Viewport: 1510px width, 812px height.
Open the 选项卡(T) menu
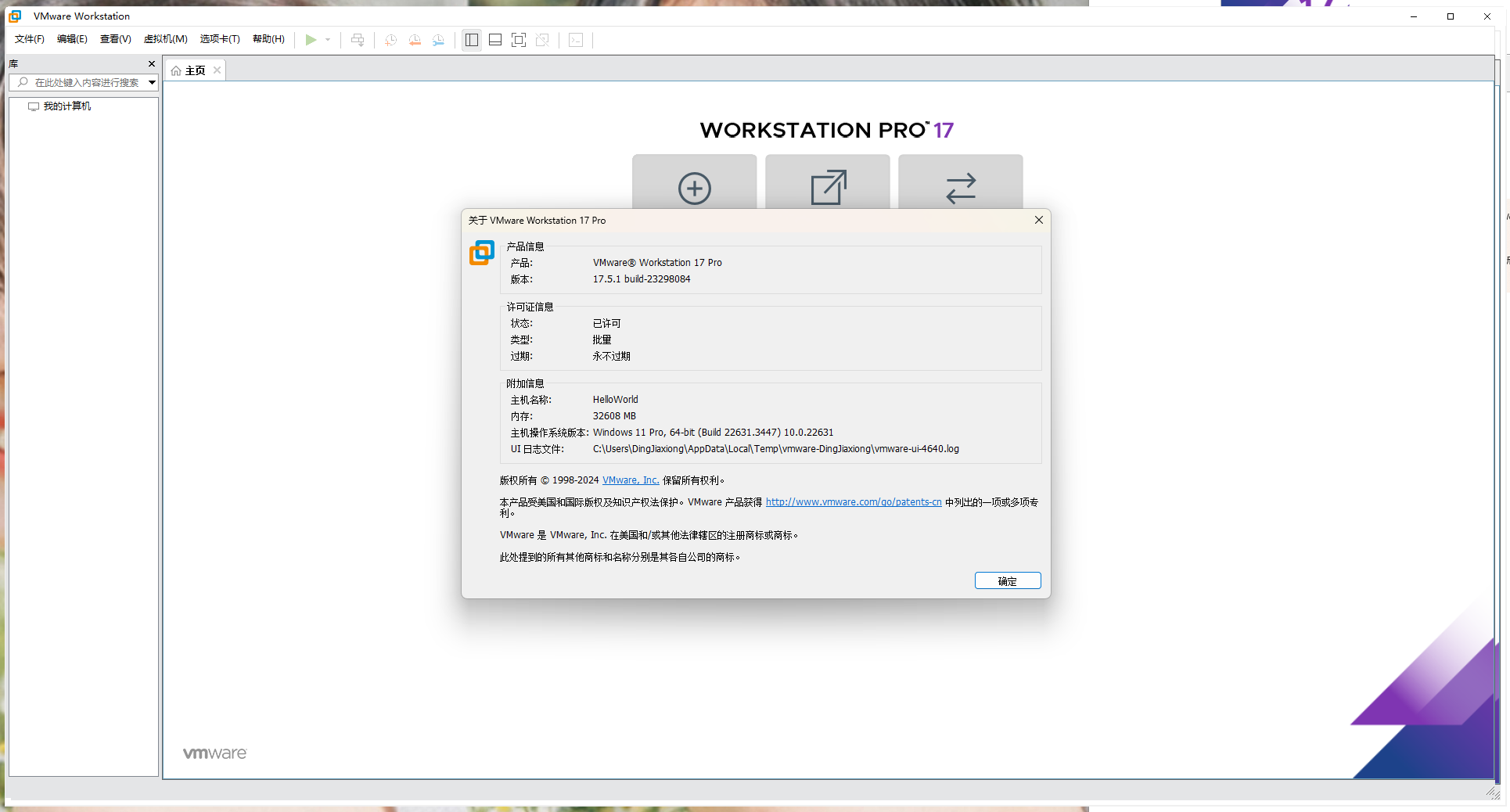(220, 39)
